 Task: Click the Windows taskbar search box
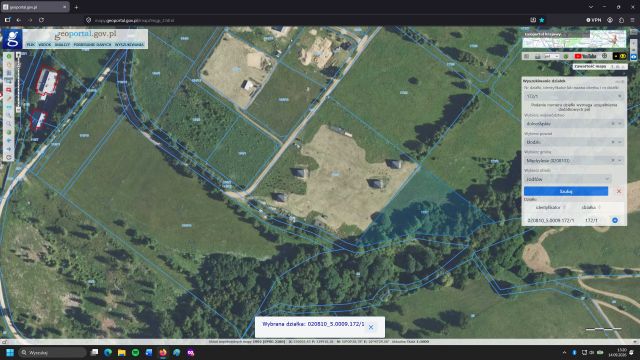[52, 352]
